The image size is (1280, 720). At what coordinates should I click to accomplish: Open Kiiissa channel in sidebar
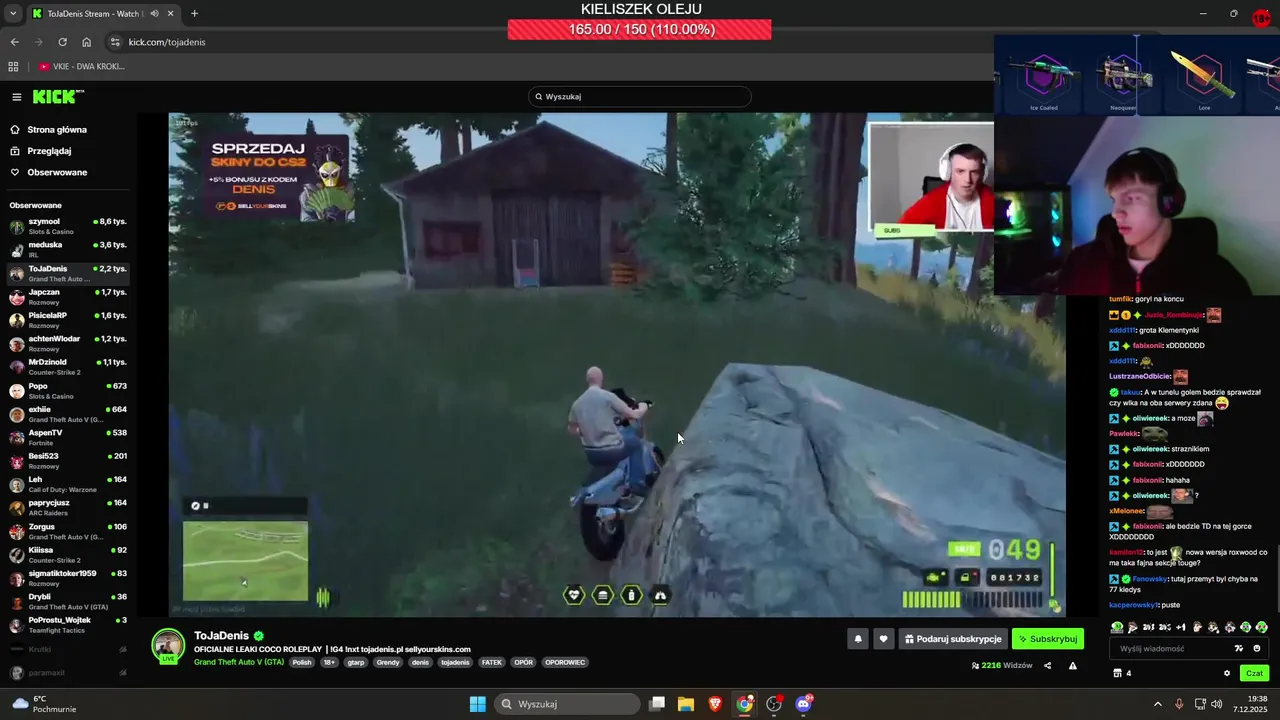[x=68, y=555]
